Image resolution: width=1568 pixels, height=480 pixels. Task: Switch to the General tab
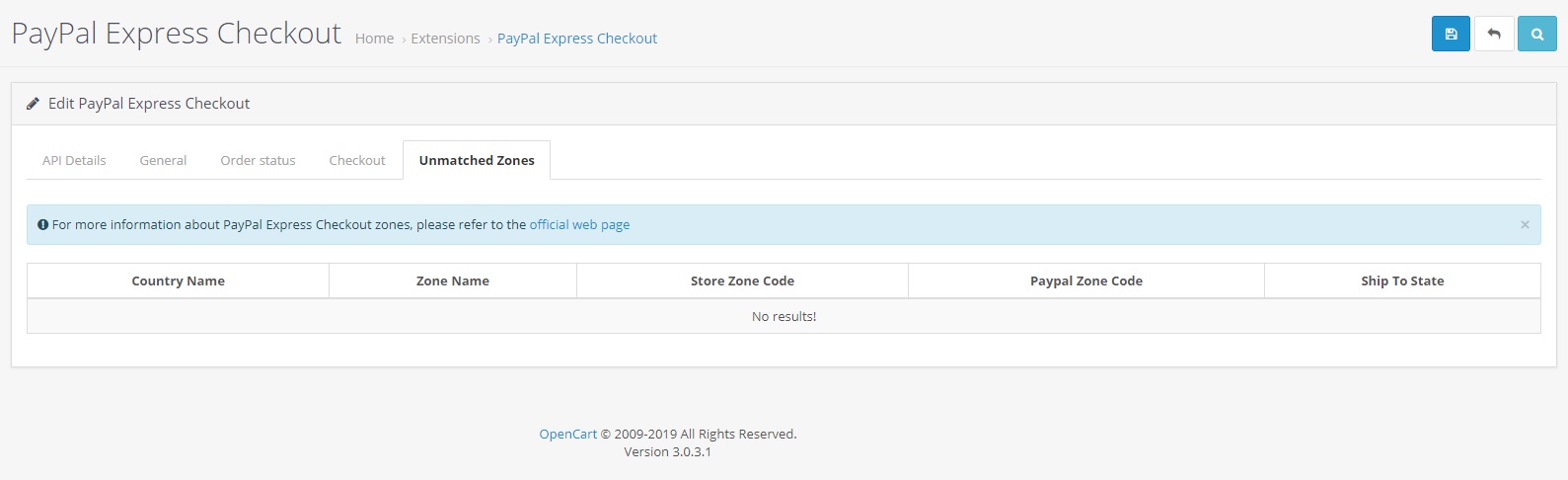point(163,160)
